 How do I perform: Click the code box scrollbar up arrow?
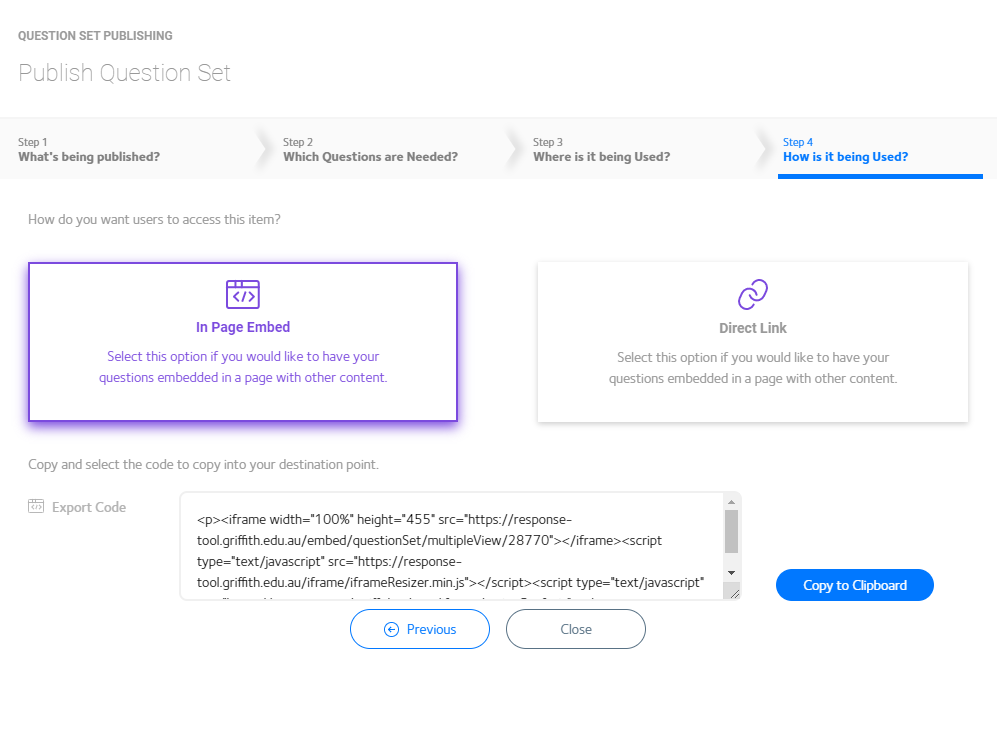[731, 502]
